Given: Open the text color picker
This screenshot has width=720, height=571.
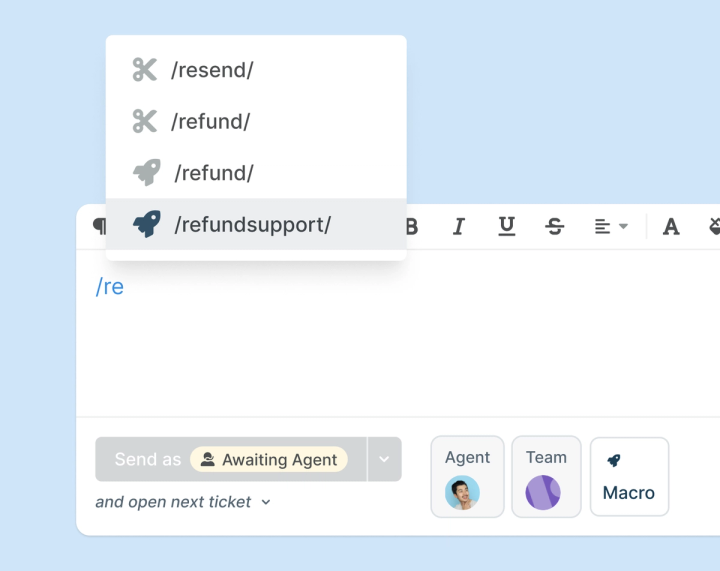Looking at the screenshot, I should [671, 227].
